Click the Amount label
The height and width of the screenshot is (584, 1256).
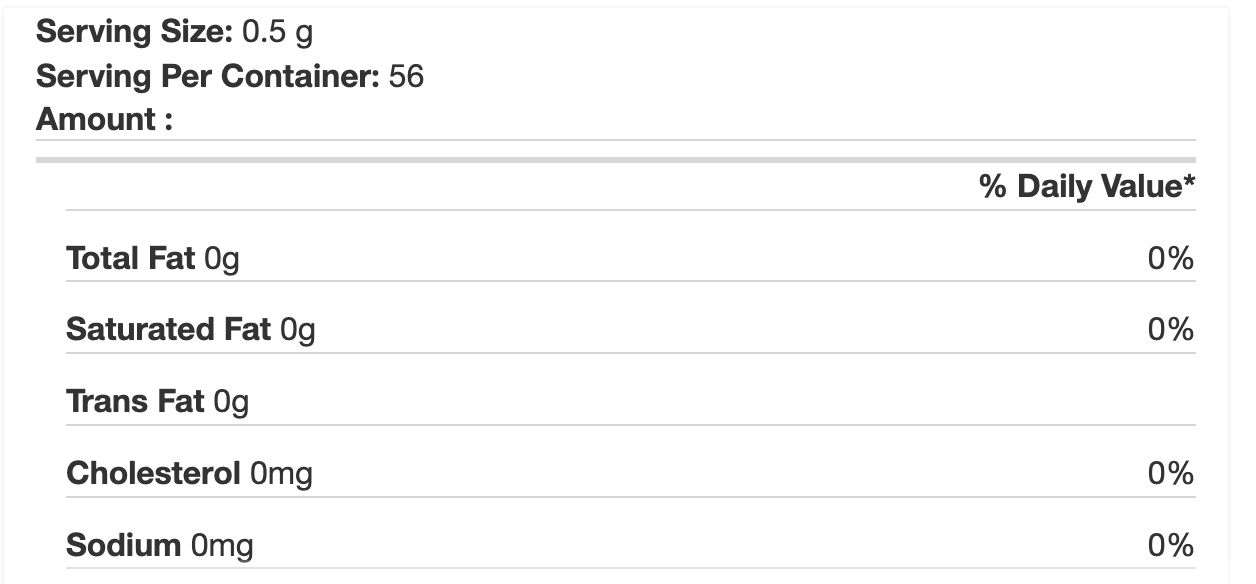click(x=104, y=120)
